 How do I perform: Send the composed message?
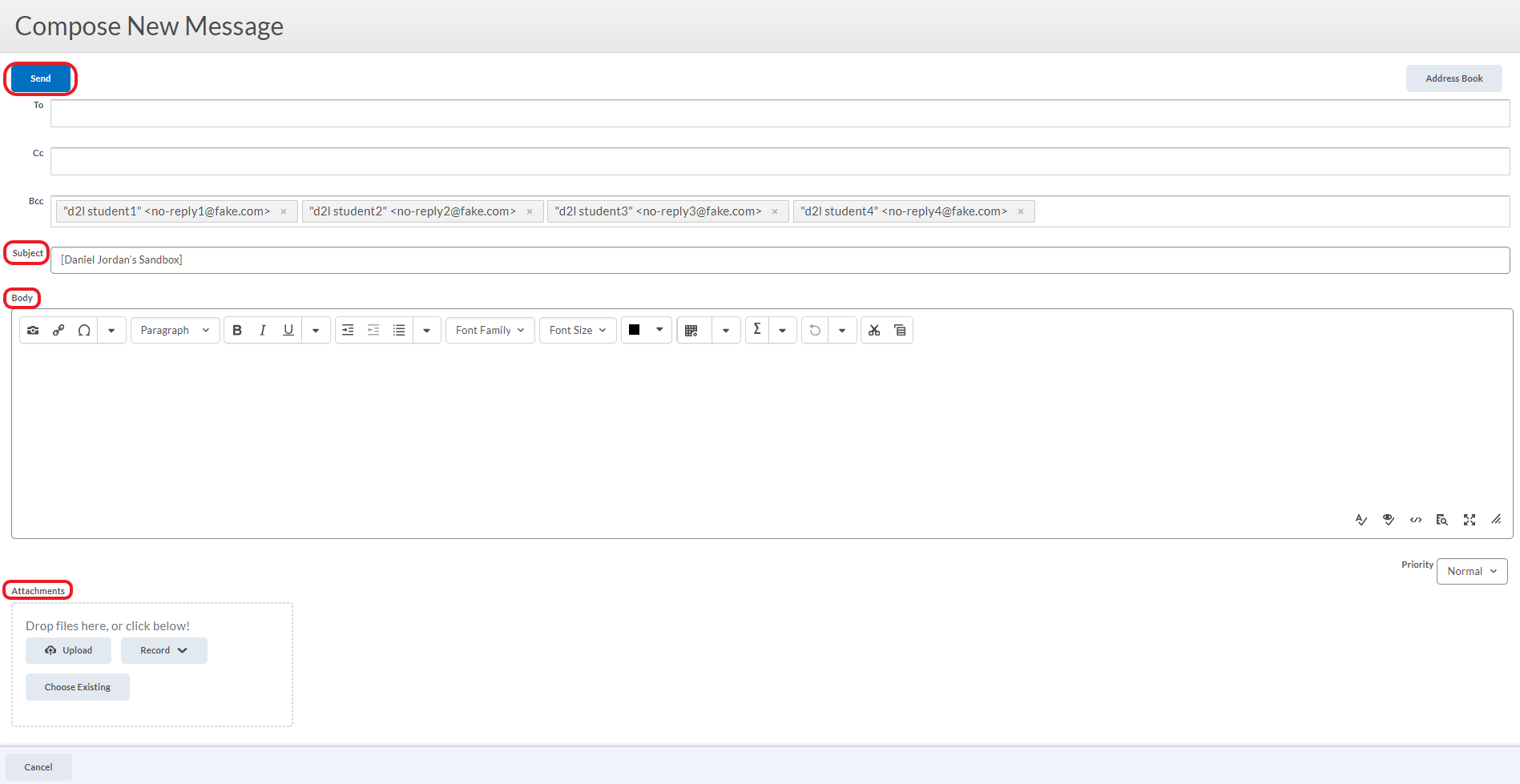pyautogui.click(x=41, y=78)
